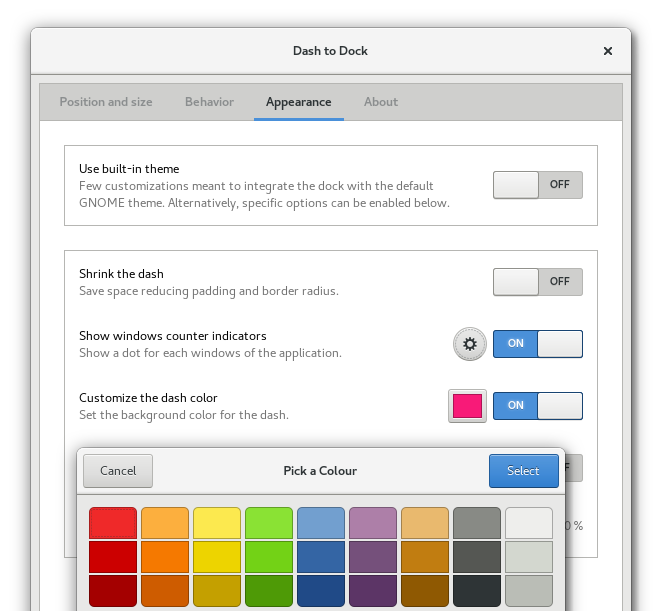Pick the dark red swatch

tap(113, 591)
